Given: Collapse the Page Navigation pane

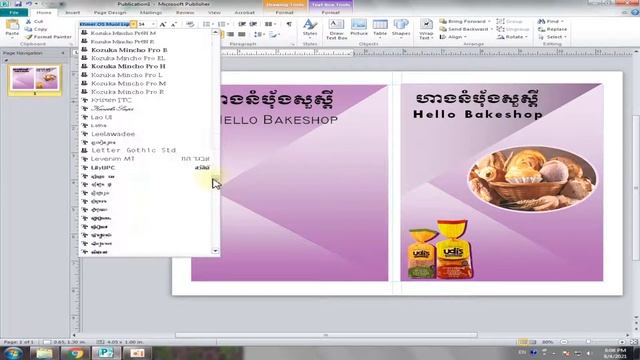Looking at the screenshot, I should 63,53.
